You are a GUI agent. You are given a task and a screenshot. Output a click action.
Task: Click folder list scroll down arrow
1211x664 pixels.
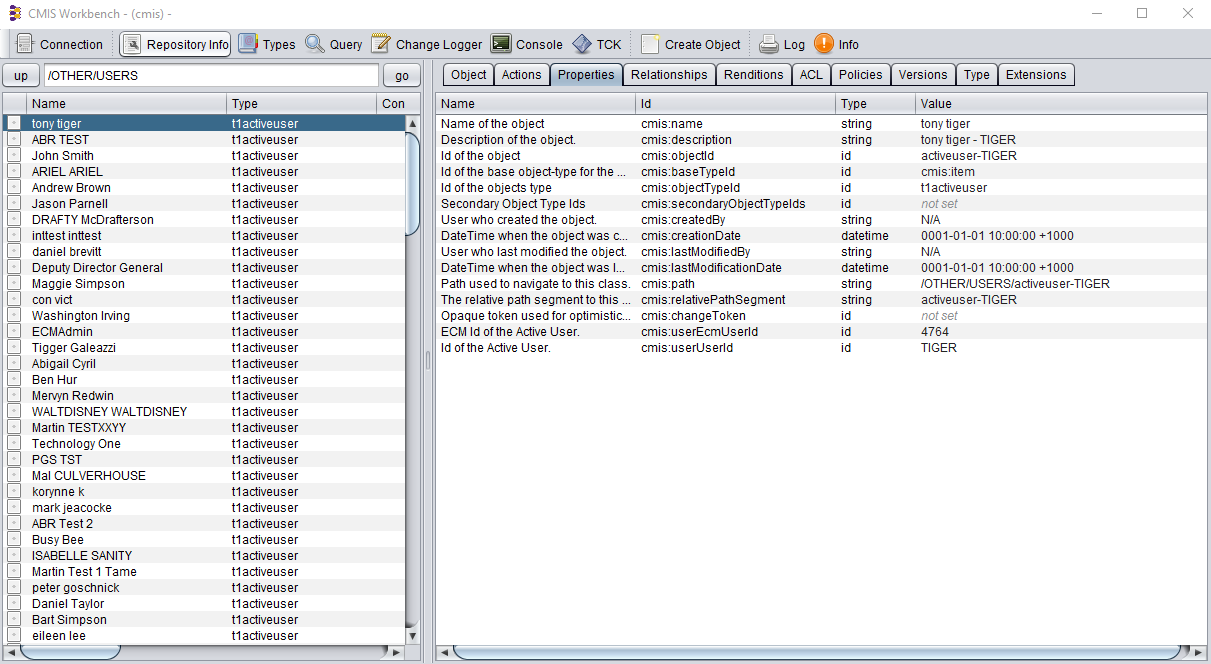click(x=412, y=636)
